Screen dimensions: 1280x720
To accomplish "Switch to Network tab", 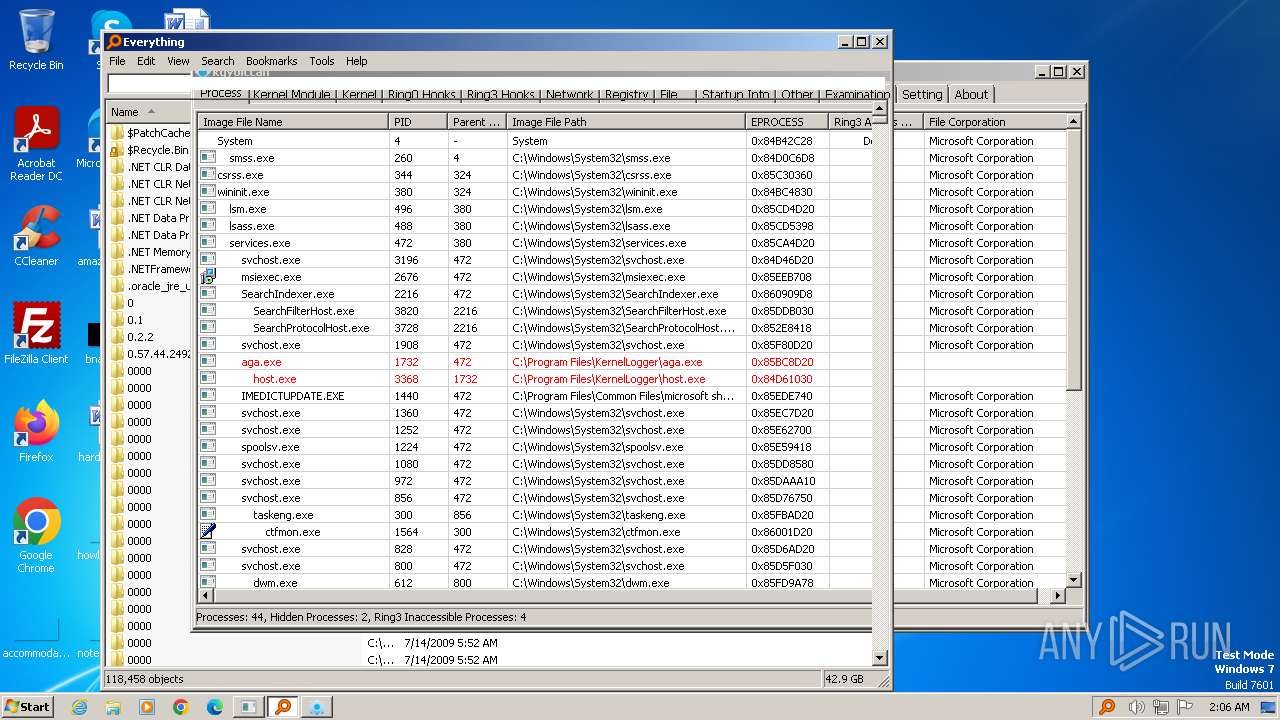I will coord(569,95).
